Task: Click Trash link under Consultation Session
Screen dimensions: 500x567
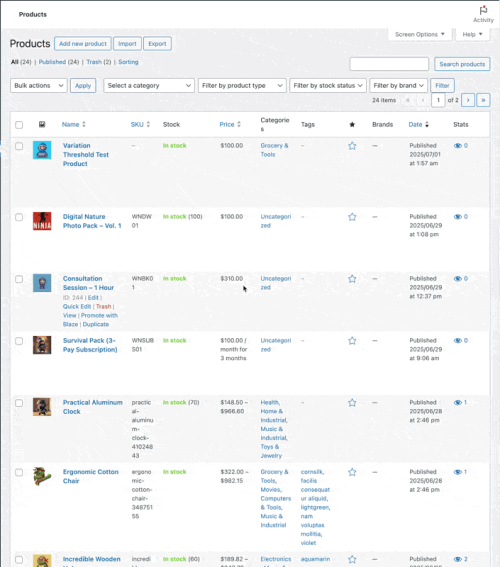Action: coord(103,307)
